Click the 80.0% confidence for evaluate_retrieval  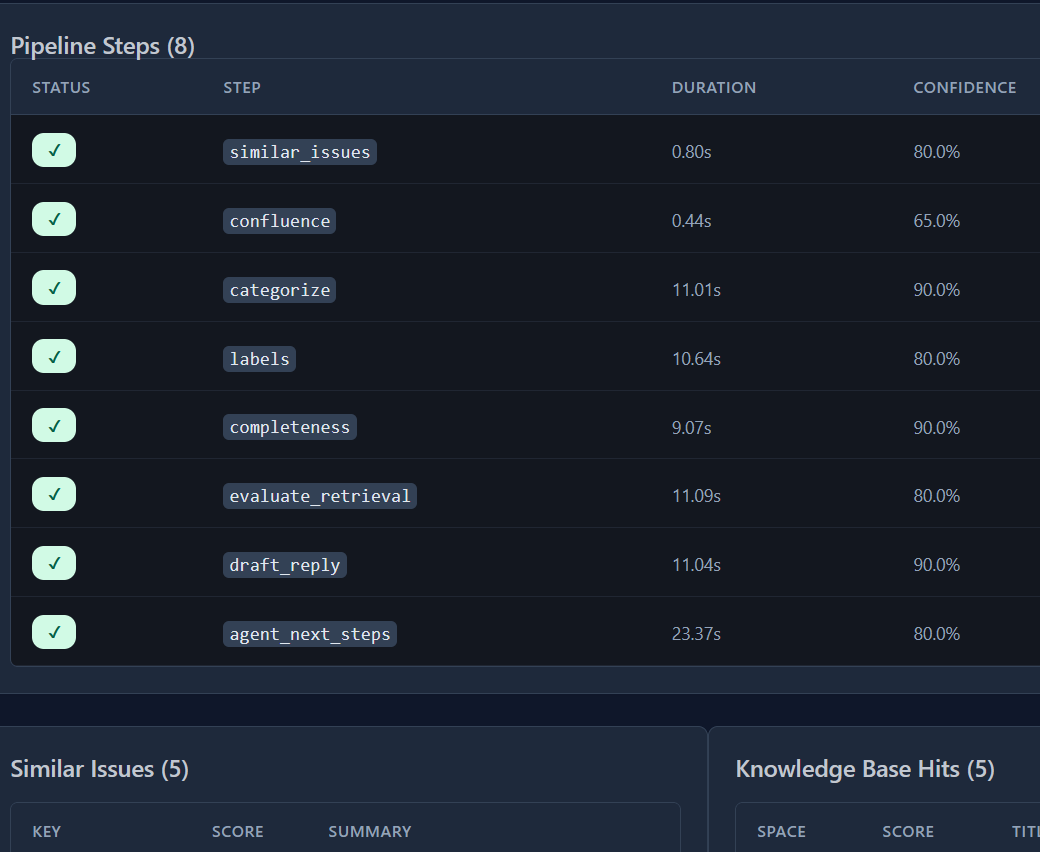click(x=937, y=496)
